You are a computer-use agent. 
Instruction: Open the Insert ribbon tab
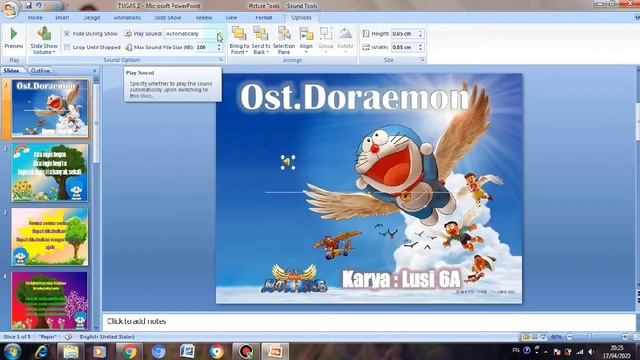(62, 18)
